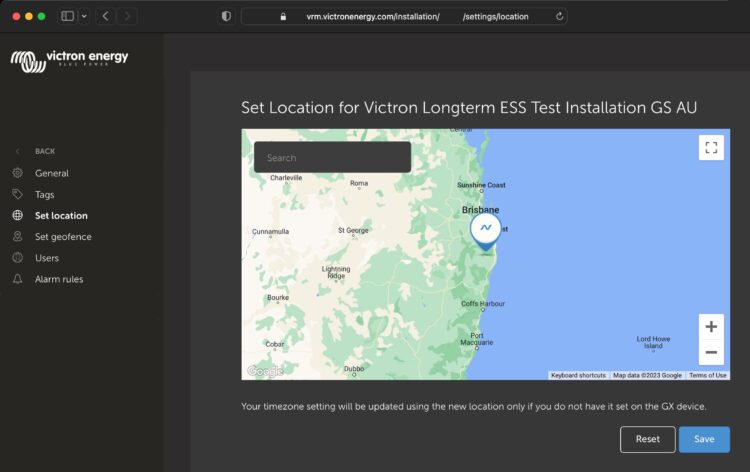
Task: Open Set geofence settings
Action: 63,237
